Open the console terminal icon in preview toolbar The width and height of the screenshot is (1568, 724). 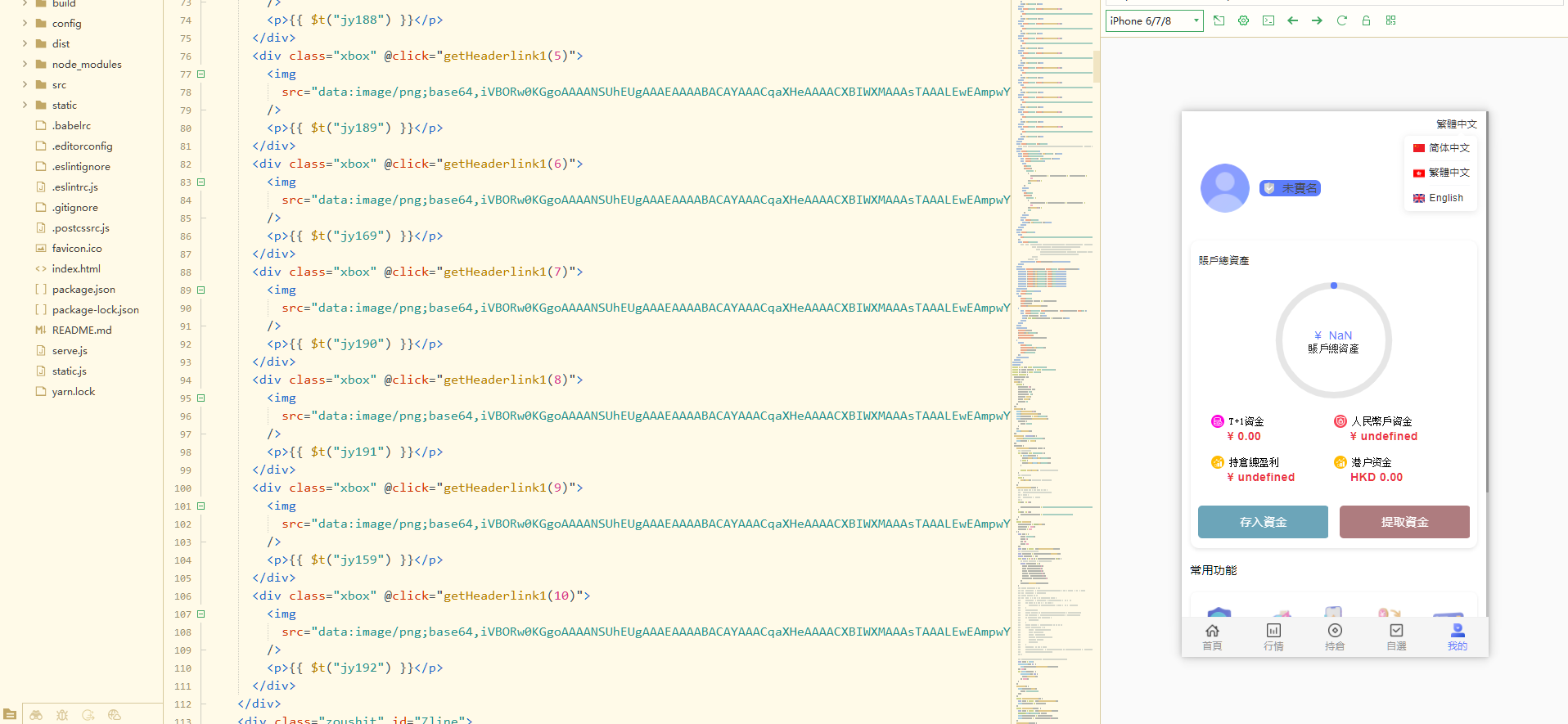tap(1268, 20)
